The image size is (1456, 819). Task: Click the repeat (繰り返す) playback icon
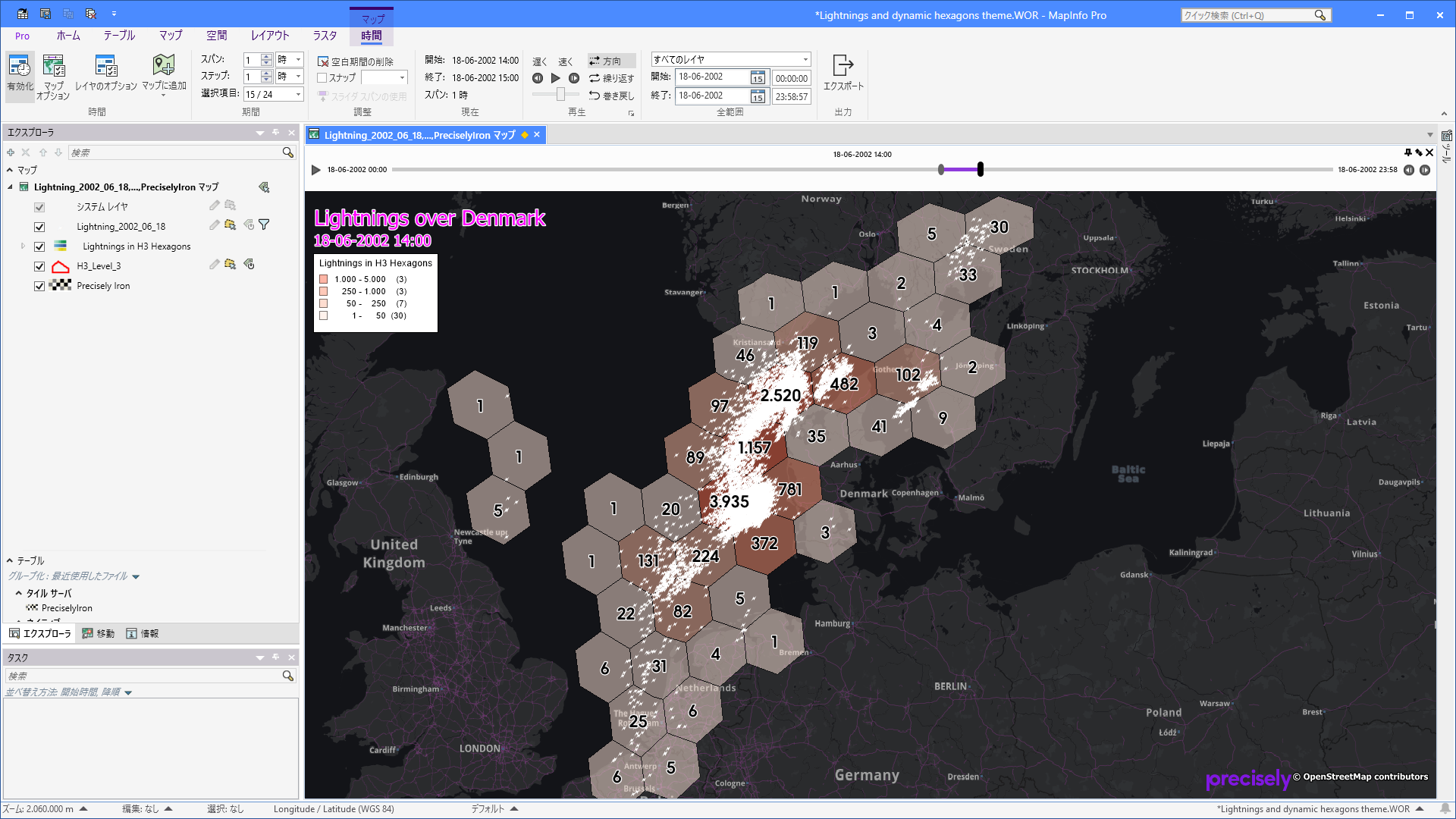596,78
